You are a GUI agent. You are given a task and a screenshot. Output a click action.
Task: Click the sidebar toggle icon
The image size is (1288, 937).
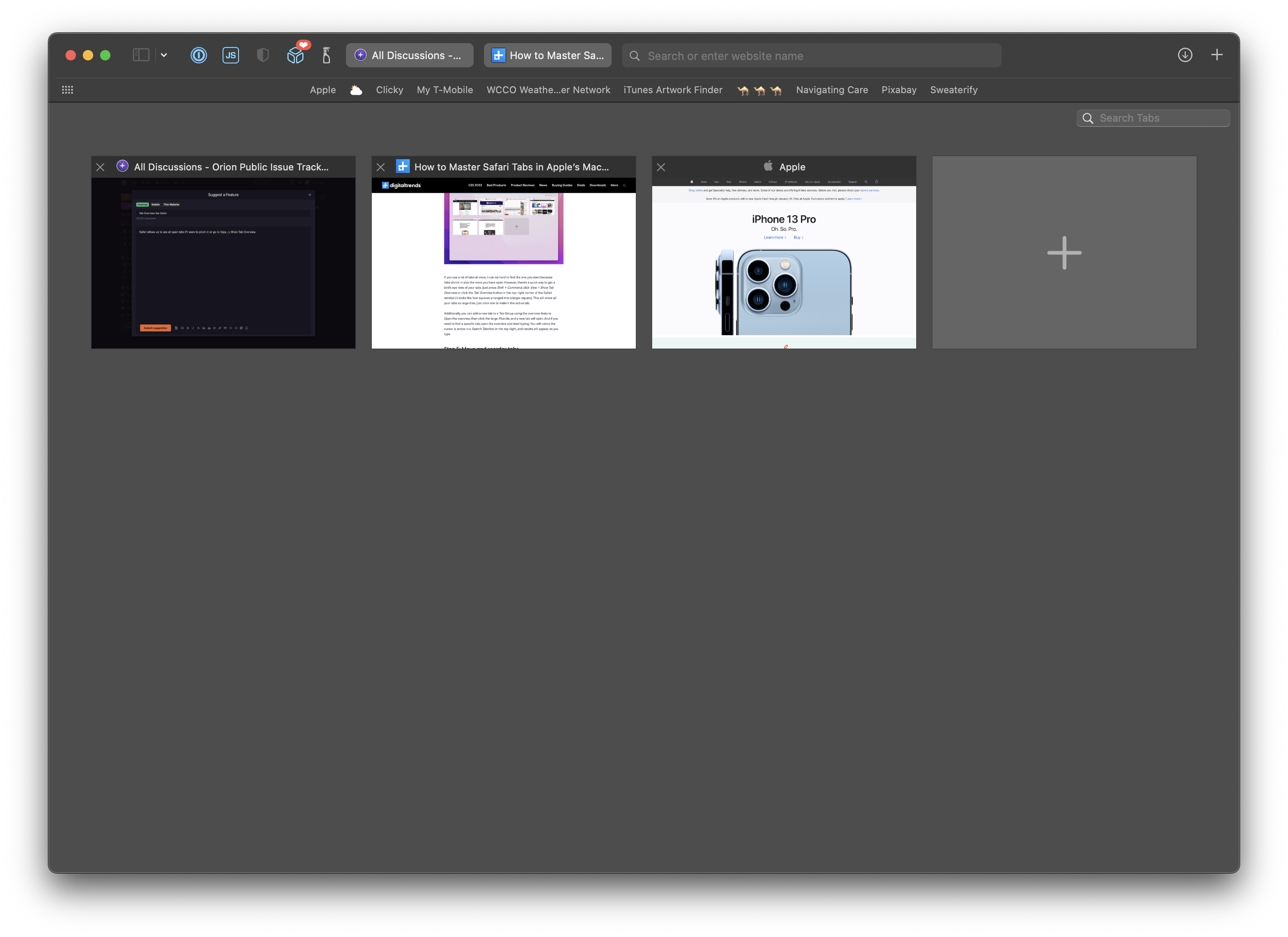pos(140,55)
